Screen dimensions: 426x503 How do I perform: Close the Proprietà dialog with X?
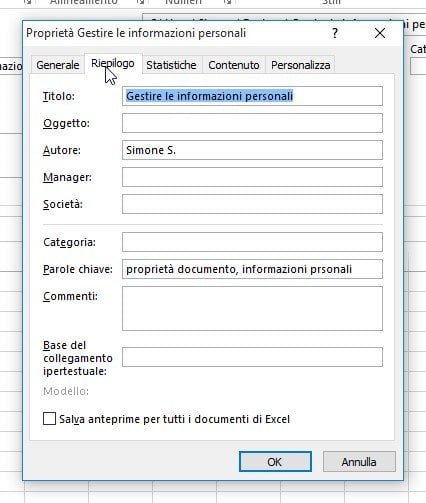[380, 33]
